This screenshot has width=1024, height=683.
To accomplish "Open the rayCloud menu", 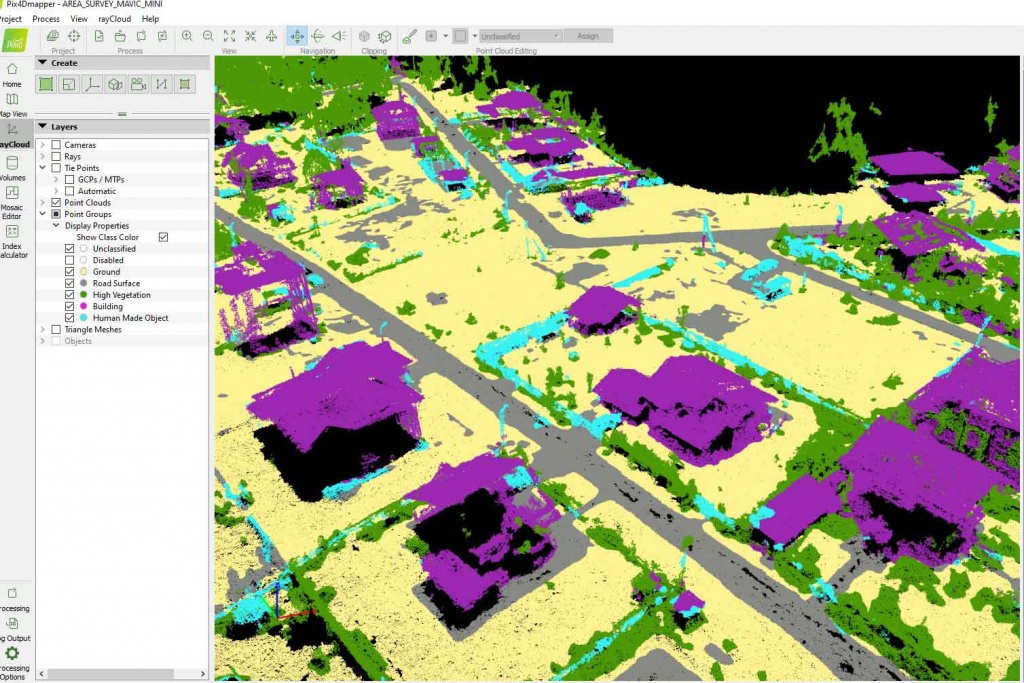I will 116,18.
